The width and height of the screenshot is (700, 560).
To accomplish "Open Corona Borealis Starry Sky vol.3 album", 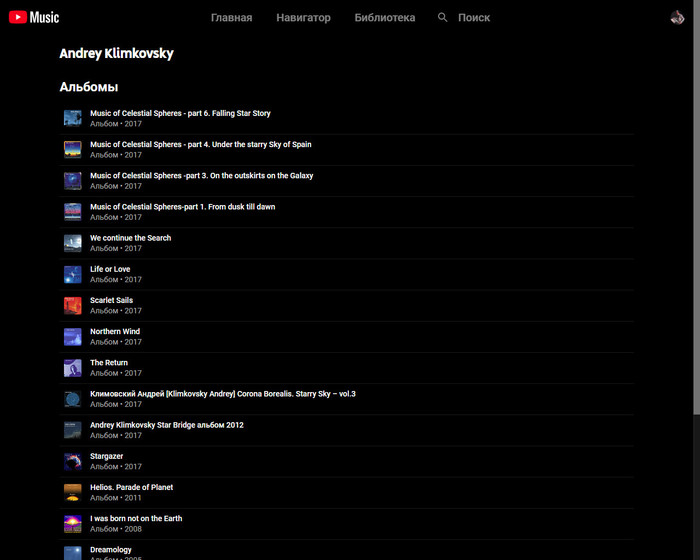I will tap(222, 394).
